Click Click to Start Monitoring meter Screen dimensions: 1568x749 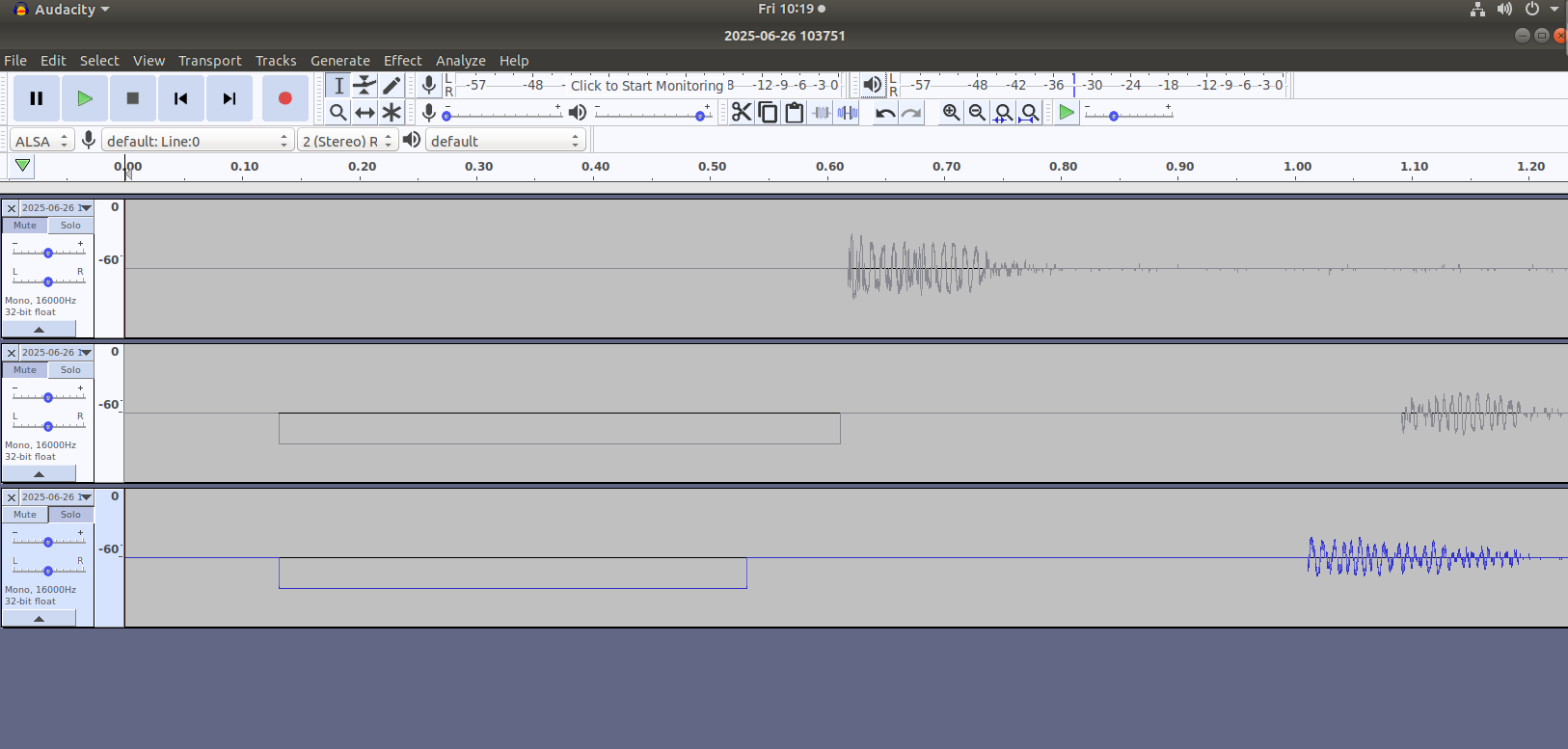[x=647, y=85]
